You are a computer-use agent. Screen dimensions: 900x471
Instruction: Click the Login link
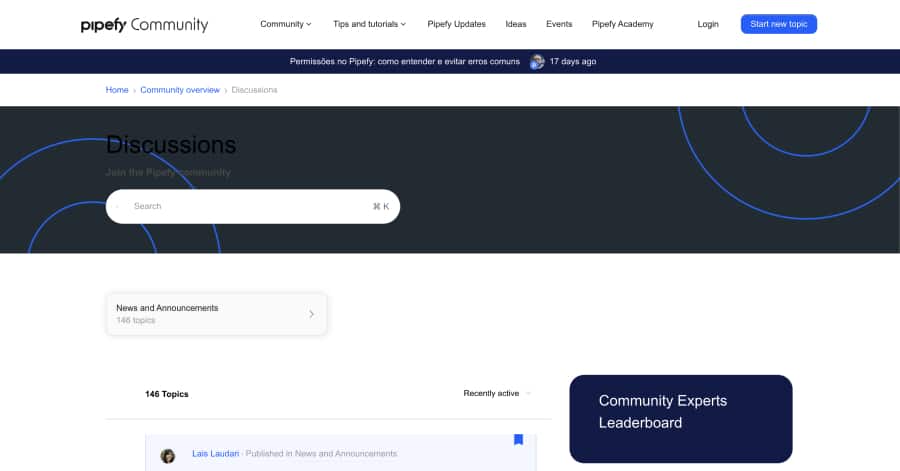coord(708,24)
